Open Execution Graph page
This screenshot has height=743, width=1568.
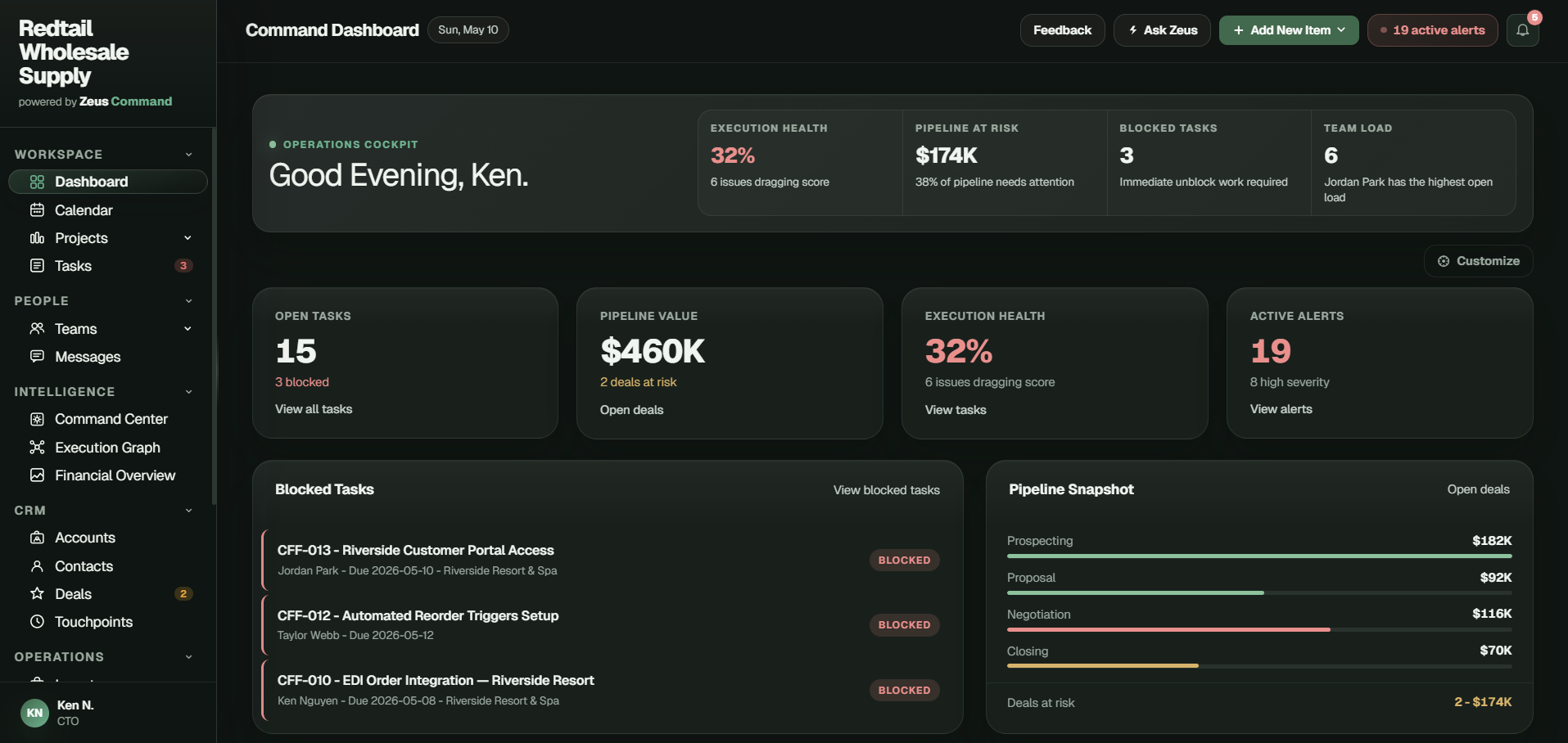pyautogui.click(x=108, y=448)
